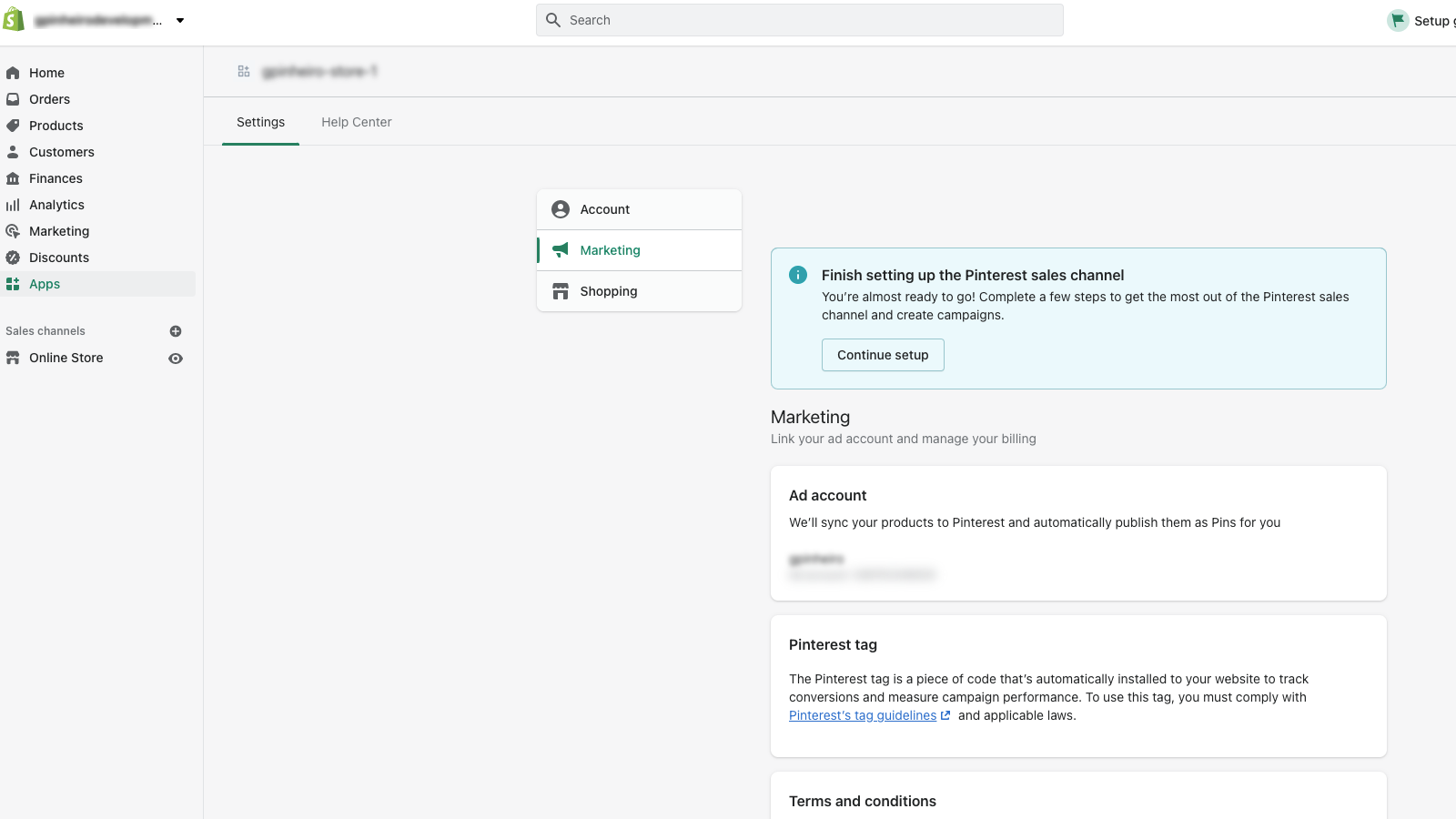
Task: Open the Settings tab
Action: 260,121
